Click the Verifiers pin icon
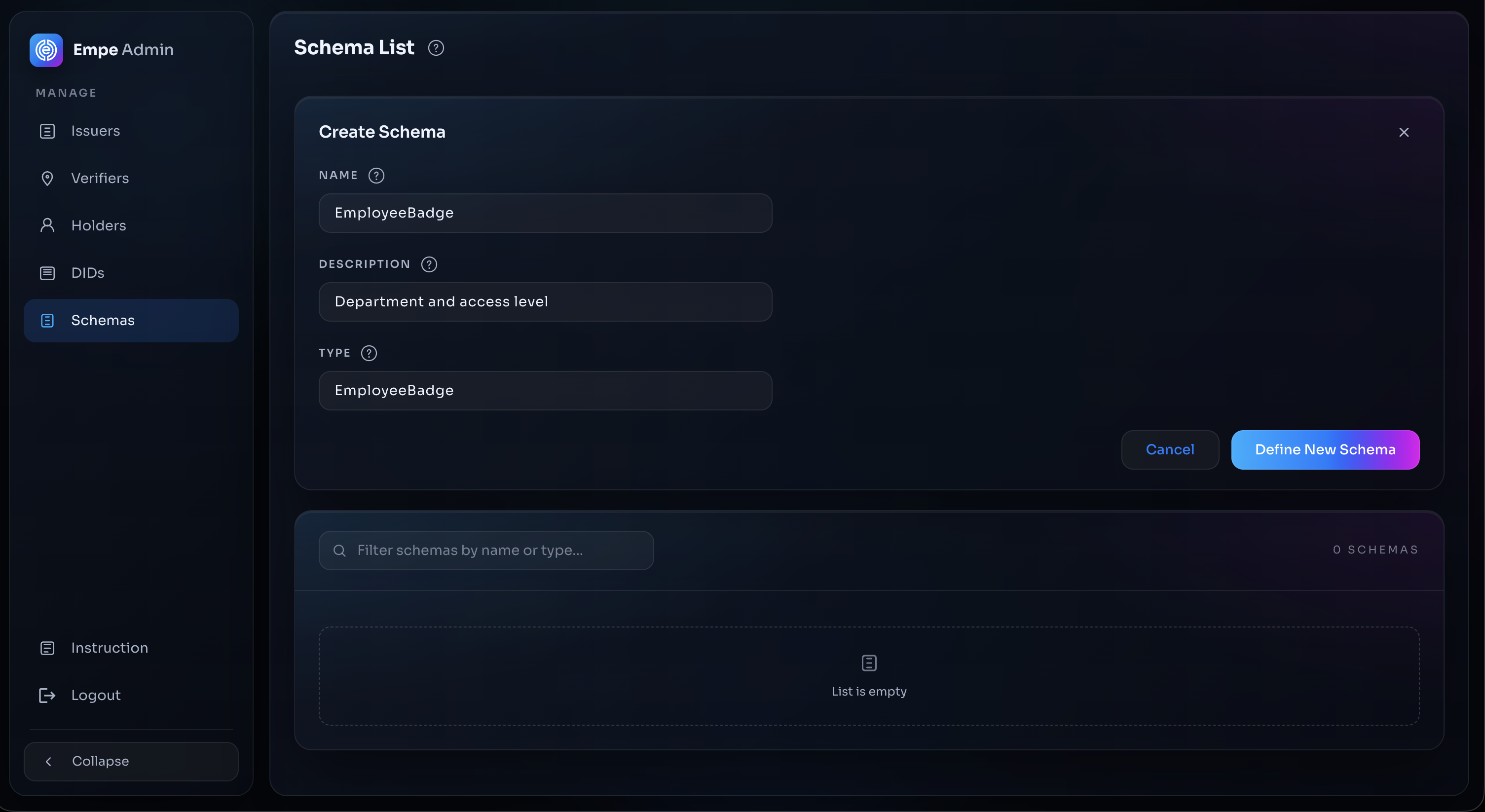The width and height of the screenshot is (1485, 812). click(47, 179)
